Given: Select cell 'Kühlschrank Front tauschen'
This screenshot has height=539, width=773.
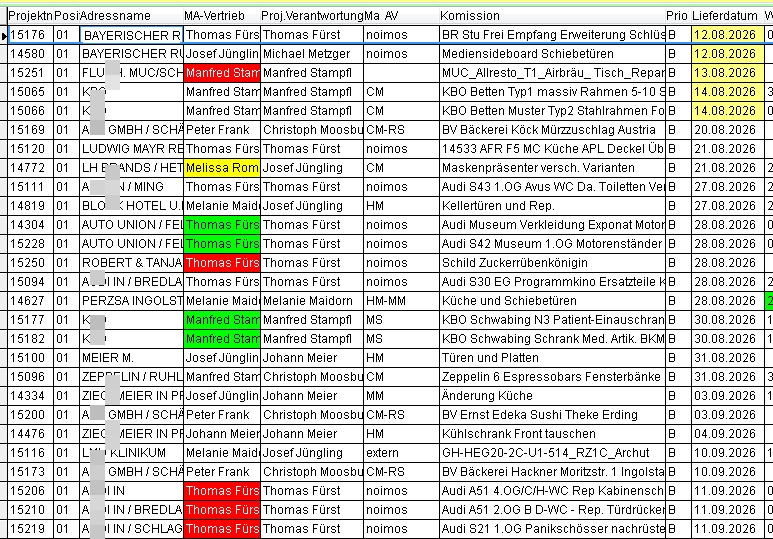Looking at the screenshot, I should (552, 433).
